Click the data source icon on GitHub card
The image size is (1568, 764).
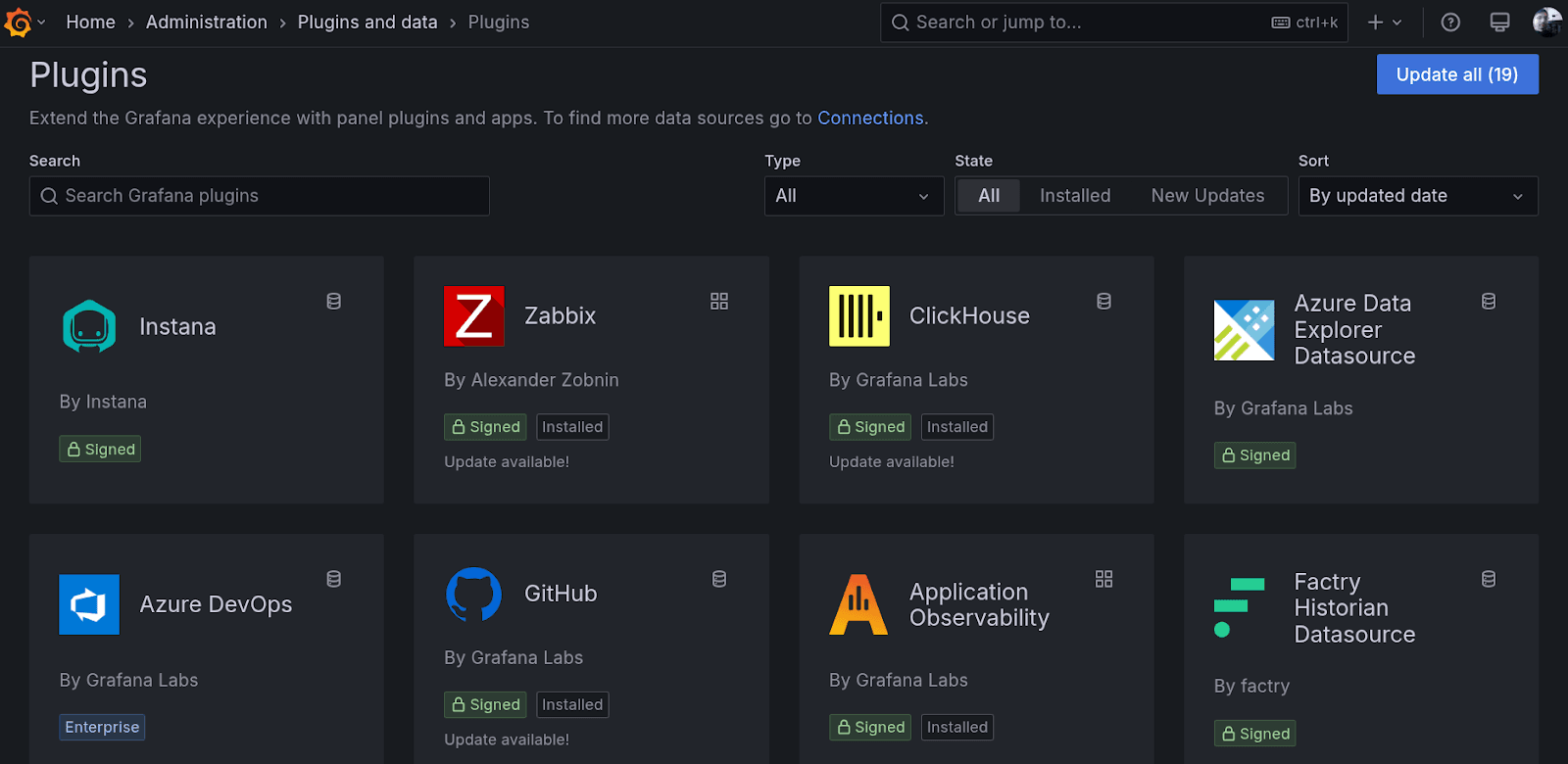pyautogui.click(x=719, y=580)
